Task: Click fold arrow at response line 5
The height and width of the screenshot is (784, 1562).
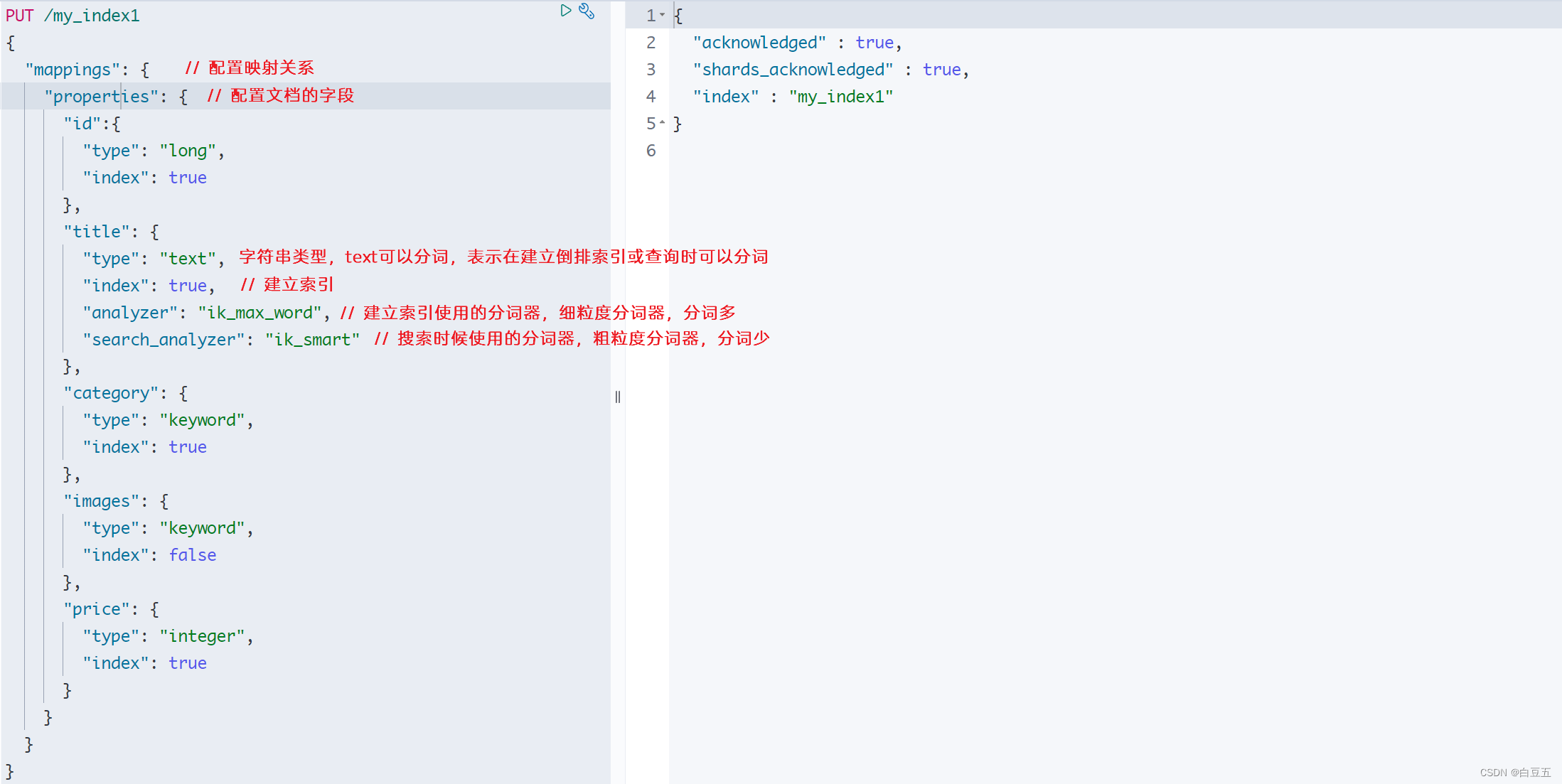Action: pyautogui.click(x=663, y=123)
